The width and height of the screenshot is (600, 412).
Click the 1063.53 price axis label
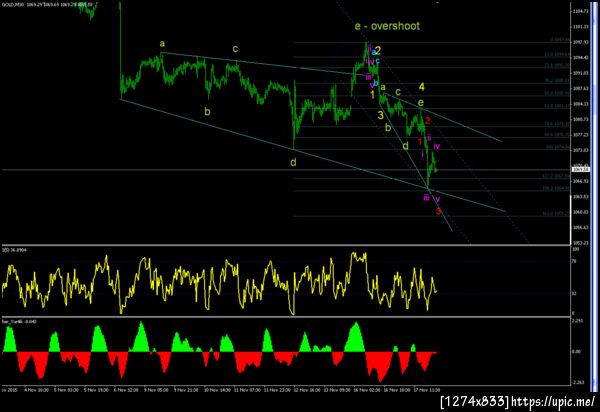coord(580,197)
